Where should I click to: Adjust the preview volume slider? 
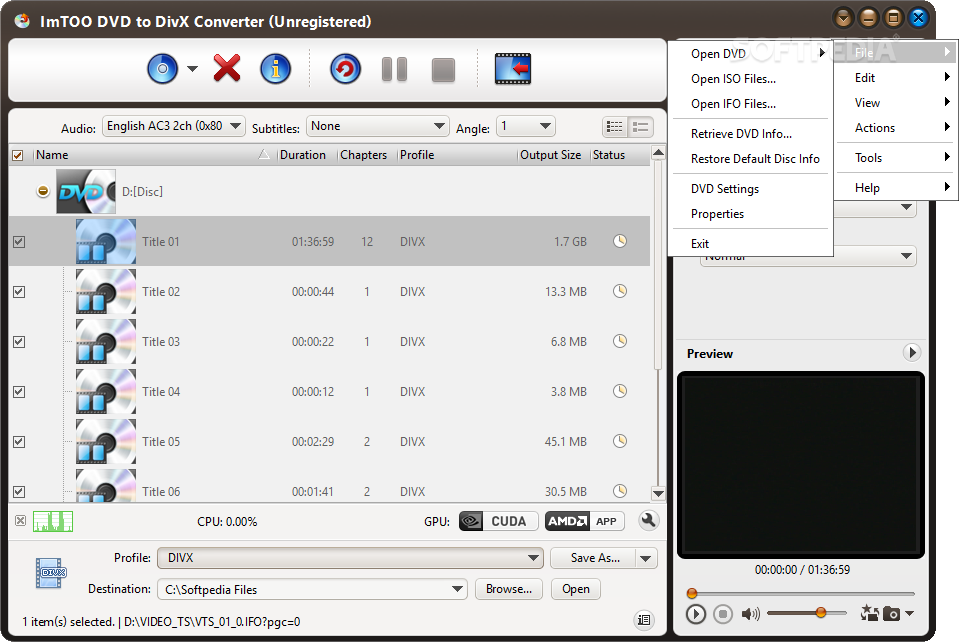click(x=821, y=613)
